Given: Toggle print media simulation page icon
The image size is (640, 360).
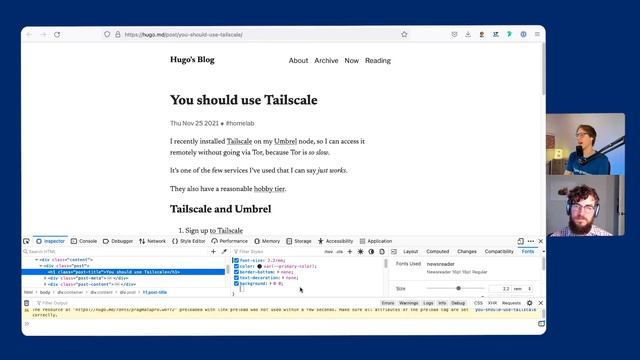Looking at the screenshot, I should pyautogui.click(x=382, y=252).
